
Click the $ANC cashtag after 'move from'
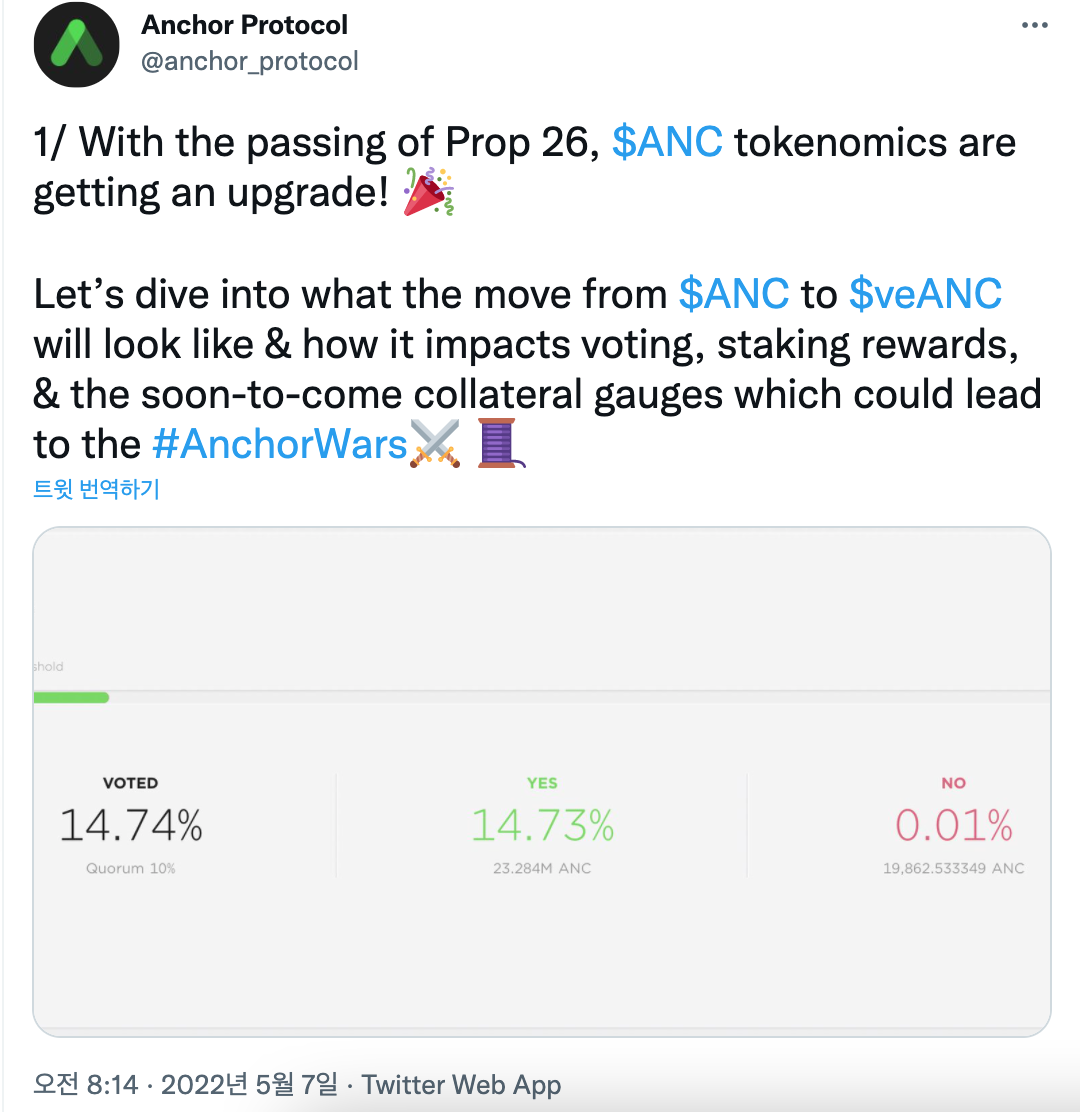[734, 294]
